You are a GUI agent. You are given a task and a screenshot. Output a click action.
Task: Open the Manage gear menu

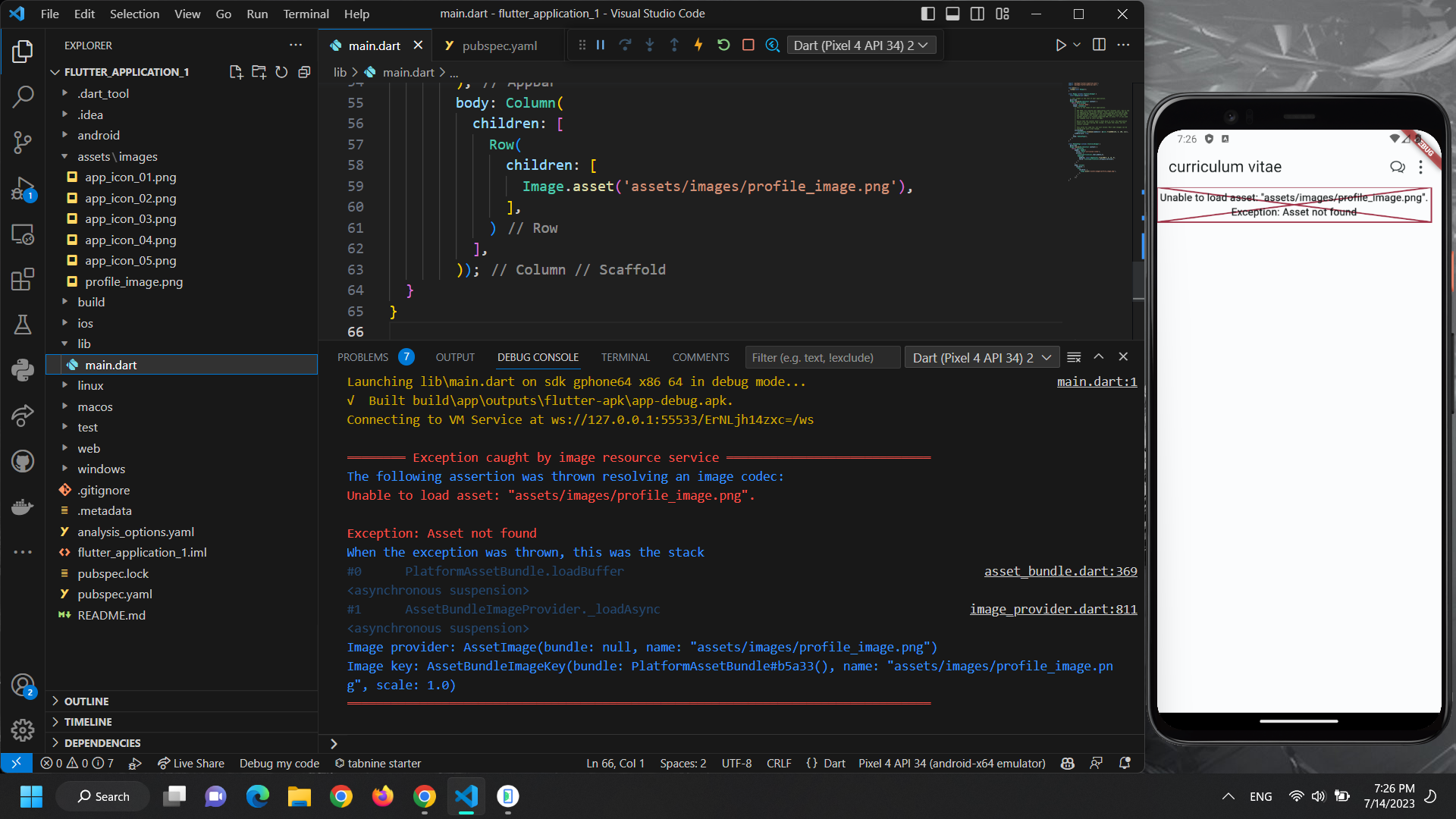tap(23, 730)
